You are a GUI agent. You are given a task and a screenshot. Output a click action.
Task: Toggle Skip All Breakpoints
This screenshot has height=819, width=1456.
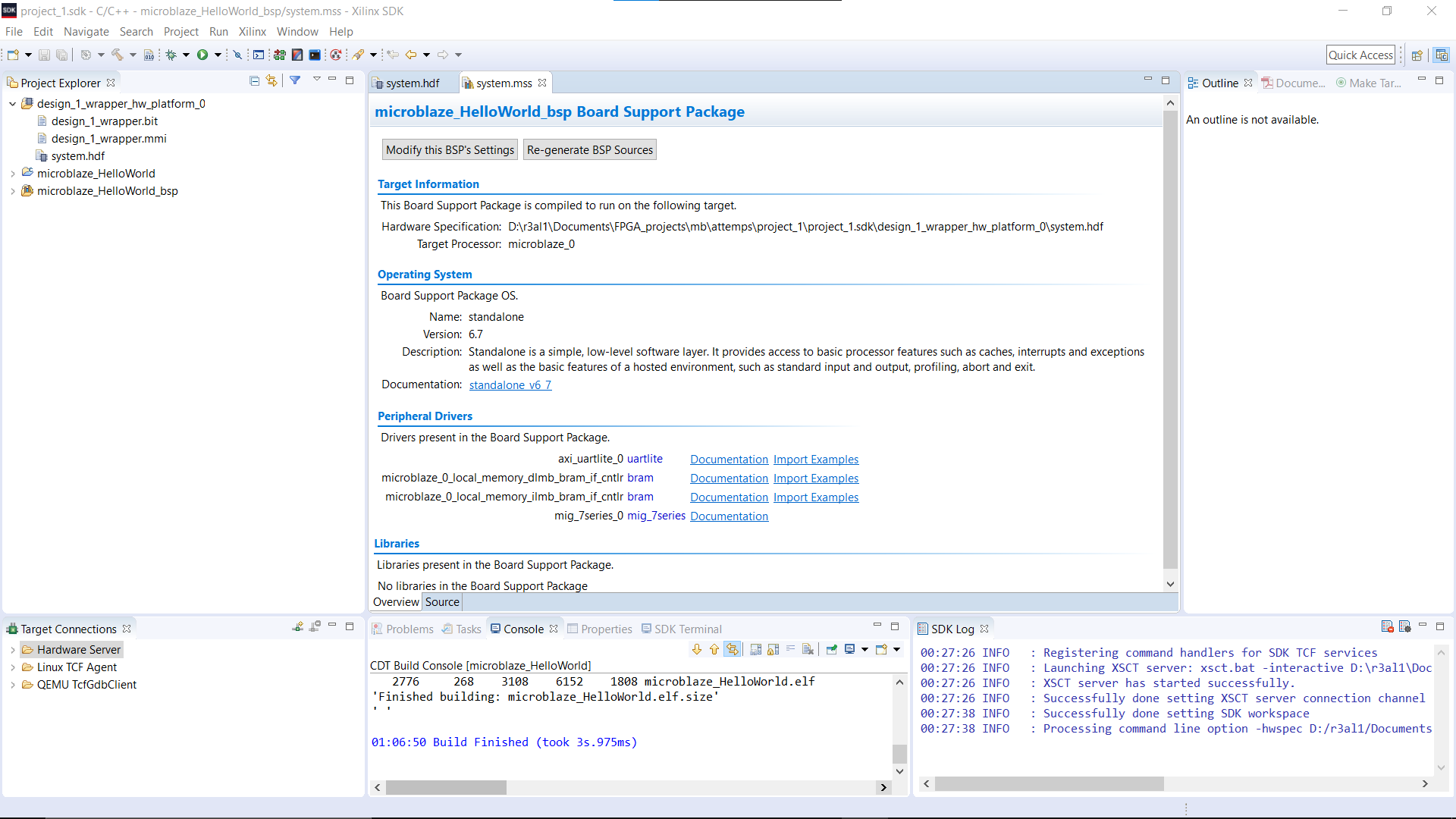237,54
